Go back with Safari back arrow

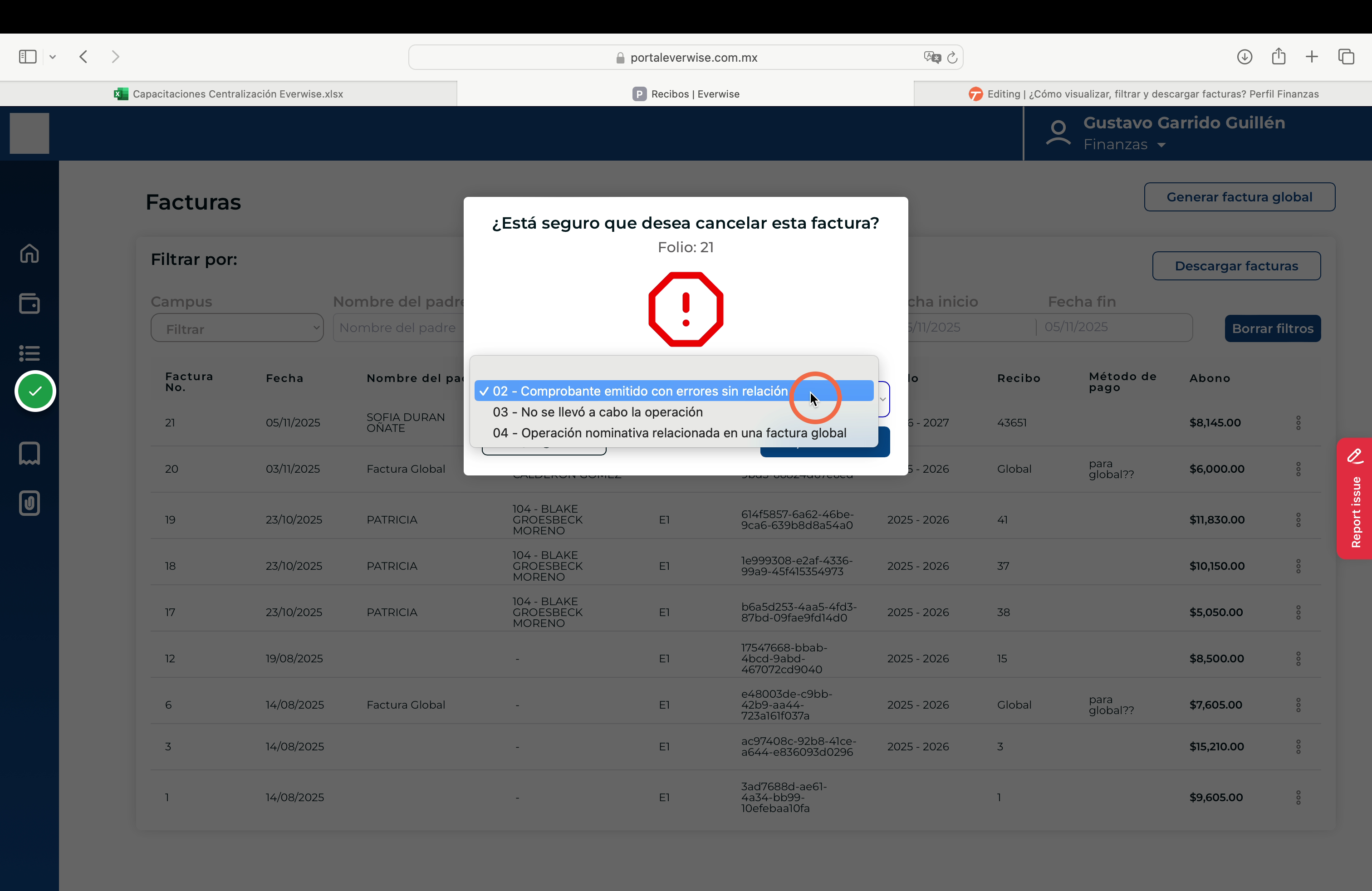[83, 56]
